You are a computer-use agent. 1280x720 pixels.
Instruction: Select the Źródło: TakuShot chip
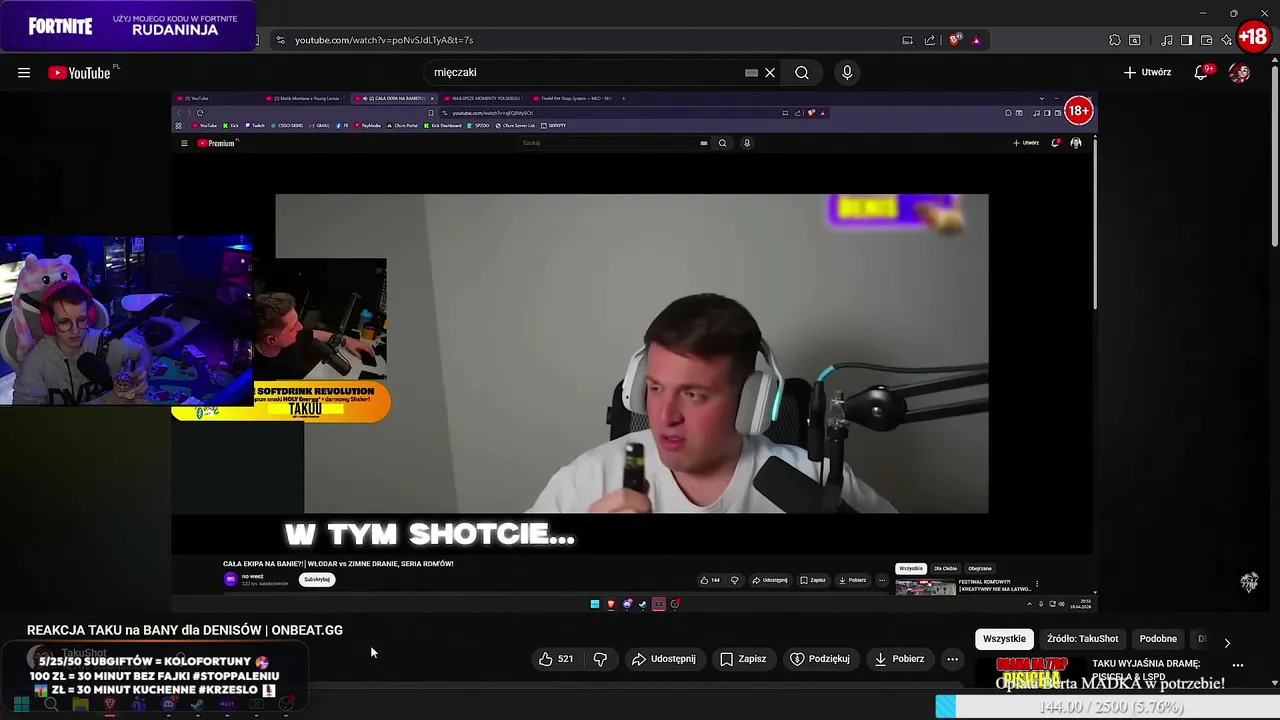tap(1083, 639)
